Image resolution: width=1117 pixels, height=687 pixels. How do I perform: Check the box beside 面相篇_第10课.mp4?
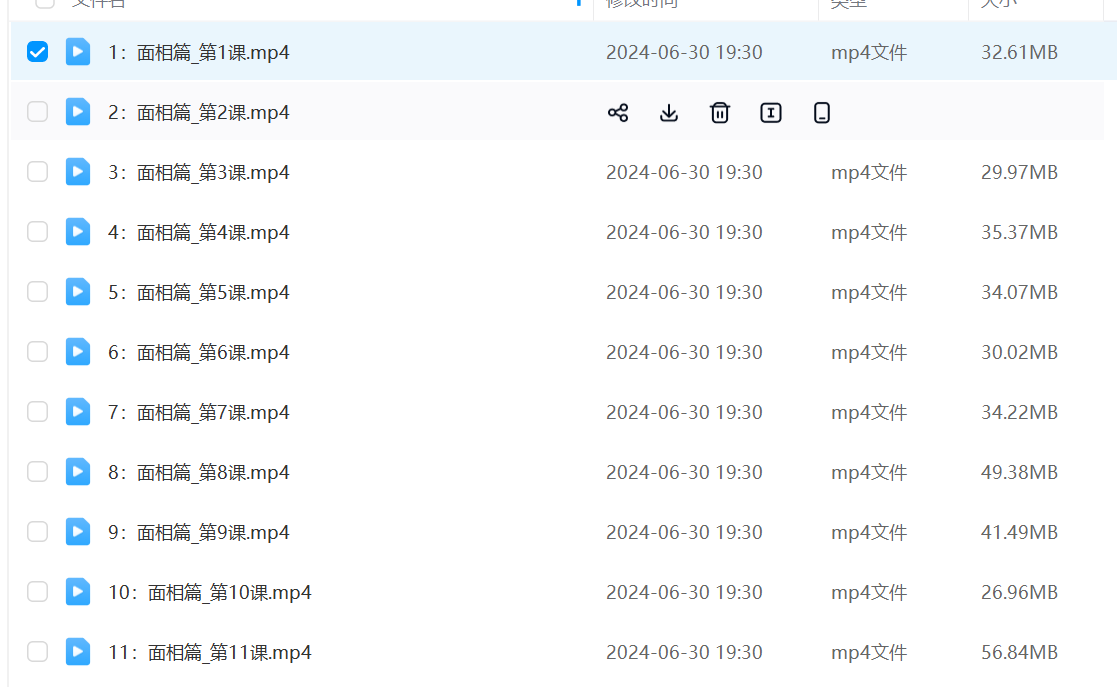37,592
